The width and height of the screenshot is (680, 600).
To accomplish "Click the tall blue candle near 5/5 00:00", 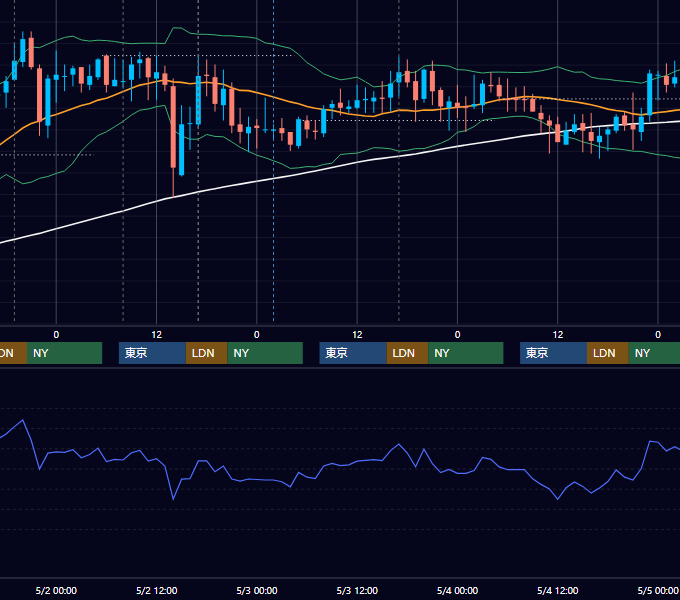I will click(x=649, y=94).
